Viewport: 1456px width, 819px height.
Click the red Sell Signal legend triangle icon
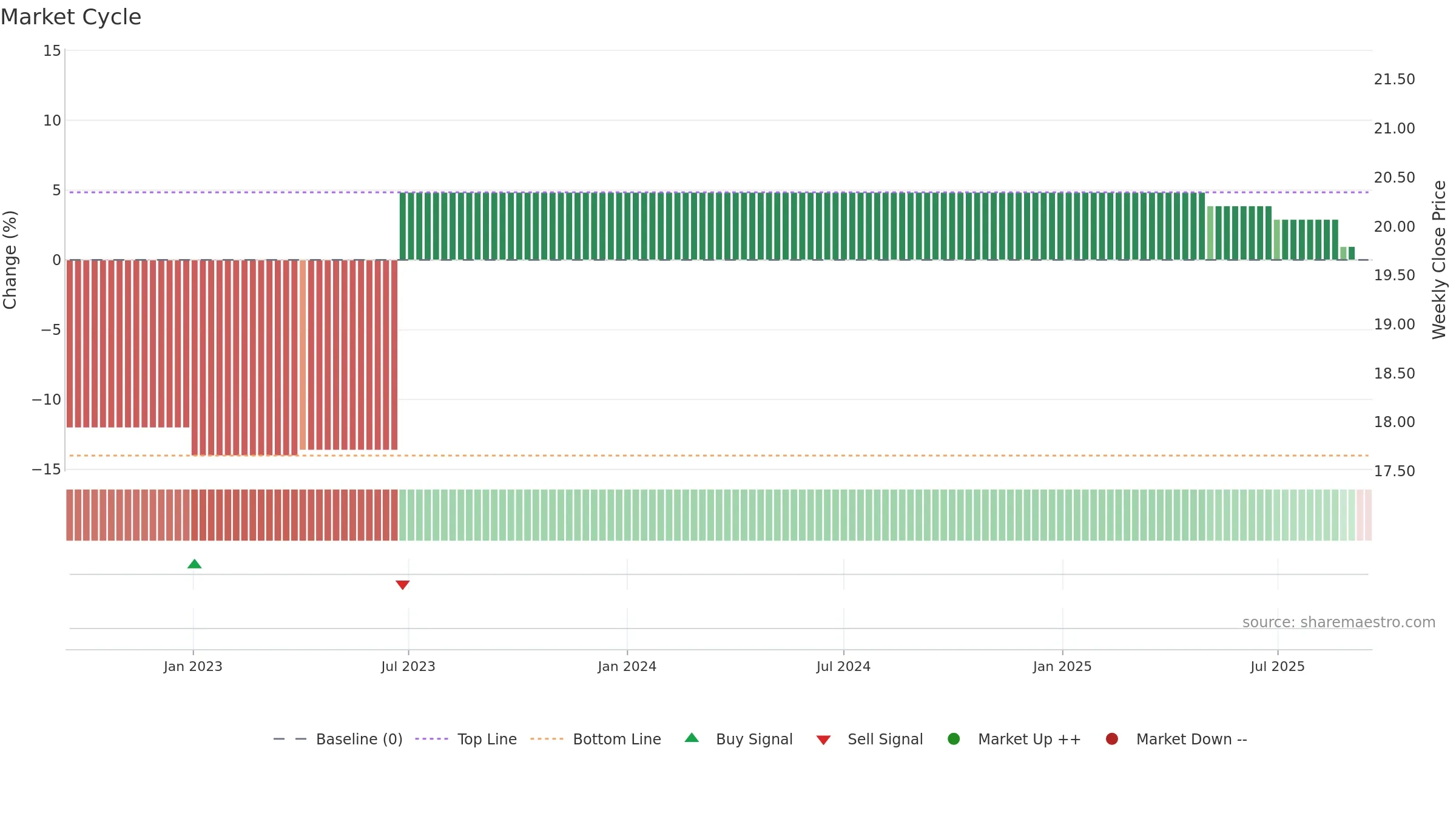tap(823, 740)
